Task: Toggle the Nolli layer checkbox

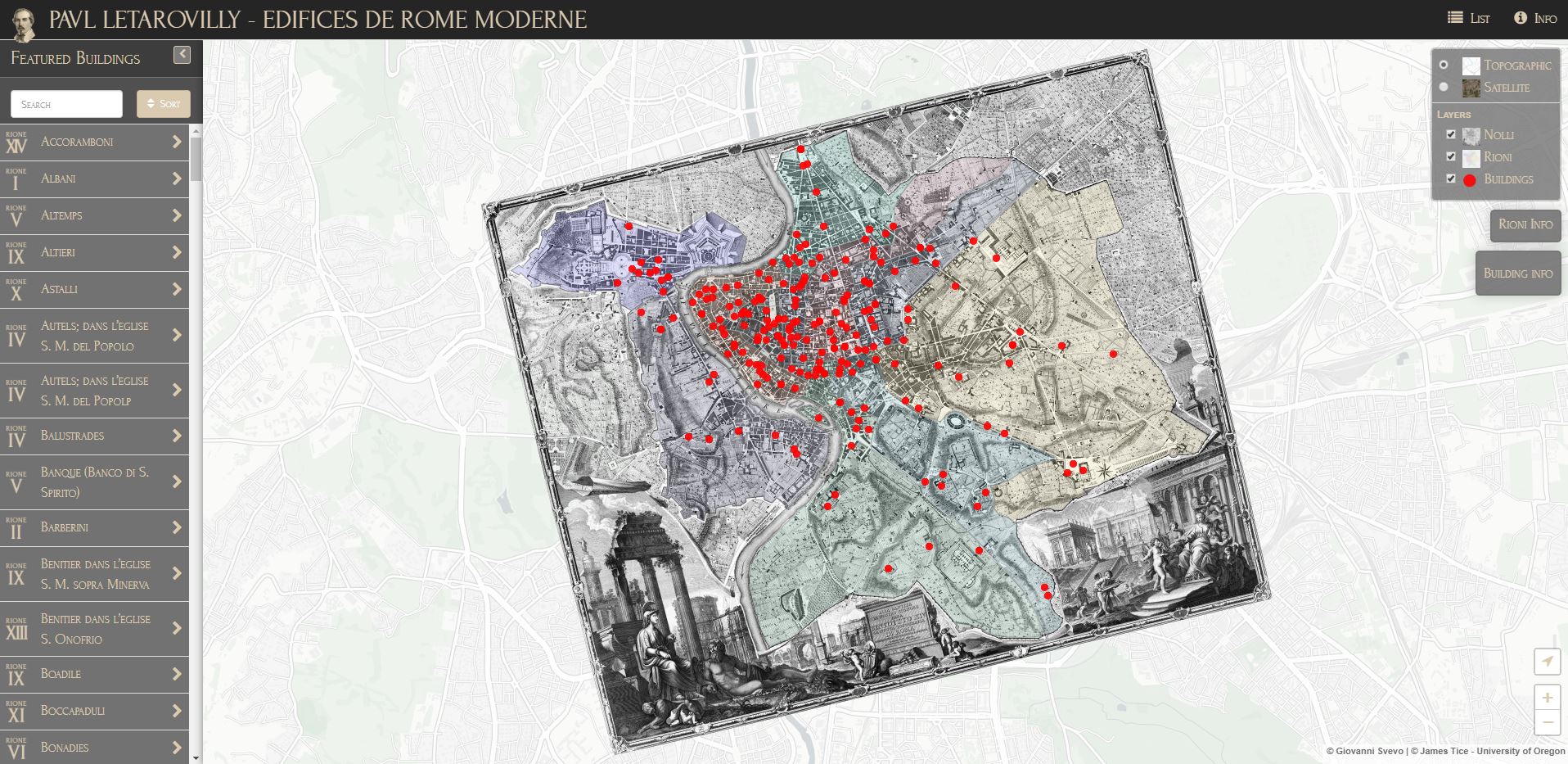Action: pyautogui.click(x=1451, y=134)
